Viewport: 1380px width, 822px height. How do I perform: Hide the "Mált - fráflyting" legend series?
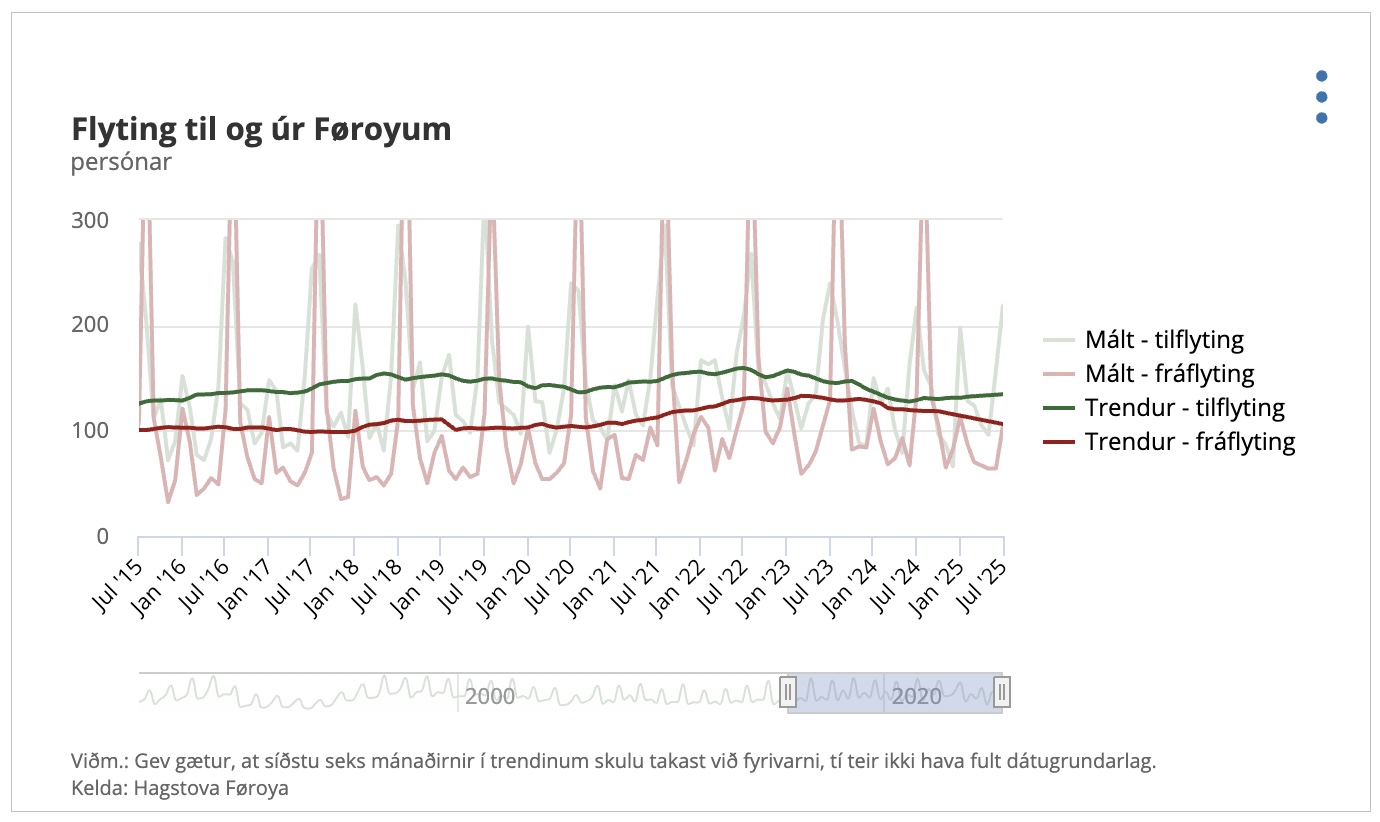point(1169,374)
